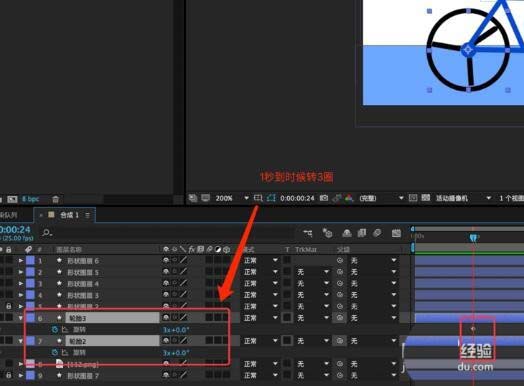The height and width of the screenshot is (386, 524).
Task: Toggle draft 3D icon in timeline
Action: point(328,233)
